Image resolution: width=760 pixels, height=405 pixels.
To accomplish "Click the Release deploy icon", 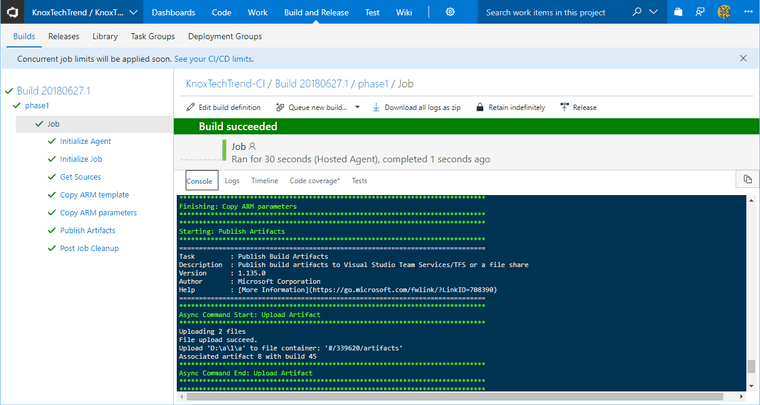I will tap(564, 107).
